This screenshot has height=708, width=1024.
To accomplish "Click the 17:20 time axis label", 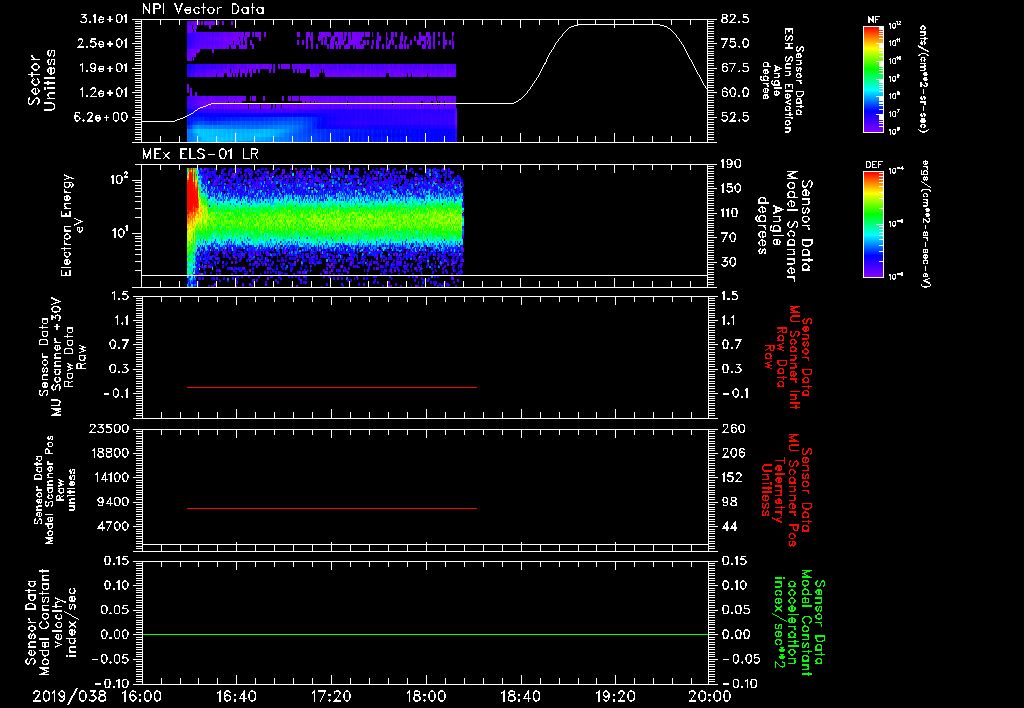I will click(x=331, y=696).
